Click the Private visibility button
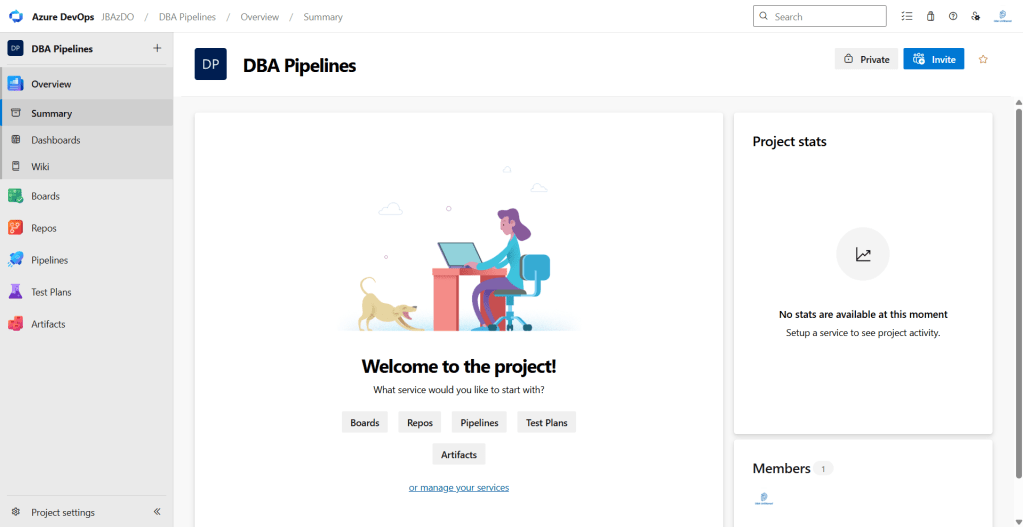Screen dimensions: 1023x527 (x=866, y=59)
